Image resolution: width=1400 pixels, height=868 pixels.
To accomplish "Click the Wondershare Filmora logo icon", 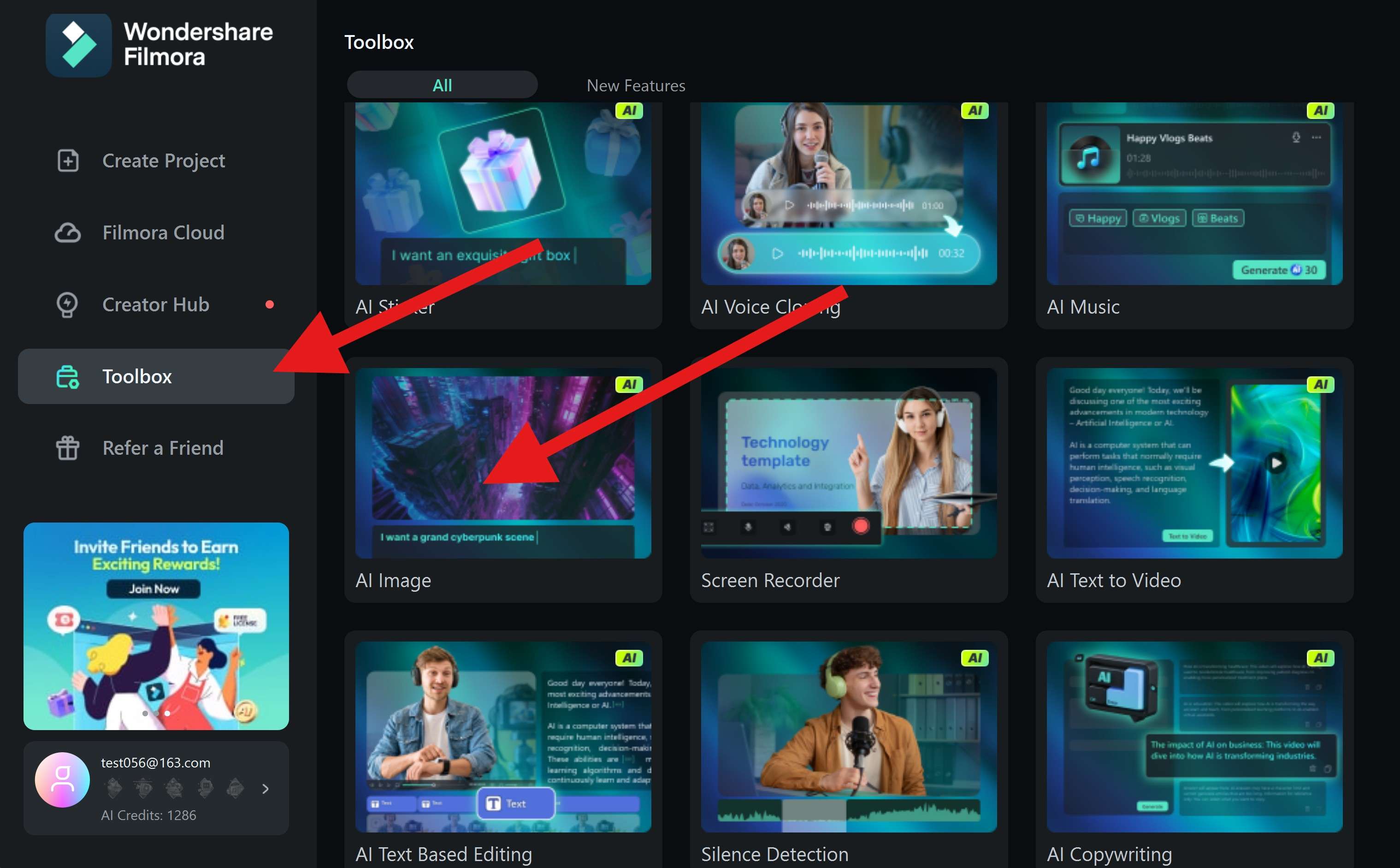I will pyautogui.click(x=79, y=45).
